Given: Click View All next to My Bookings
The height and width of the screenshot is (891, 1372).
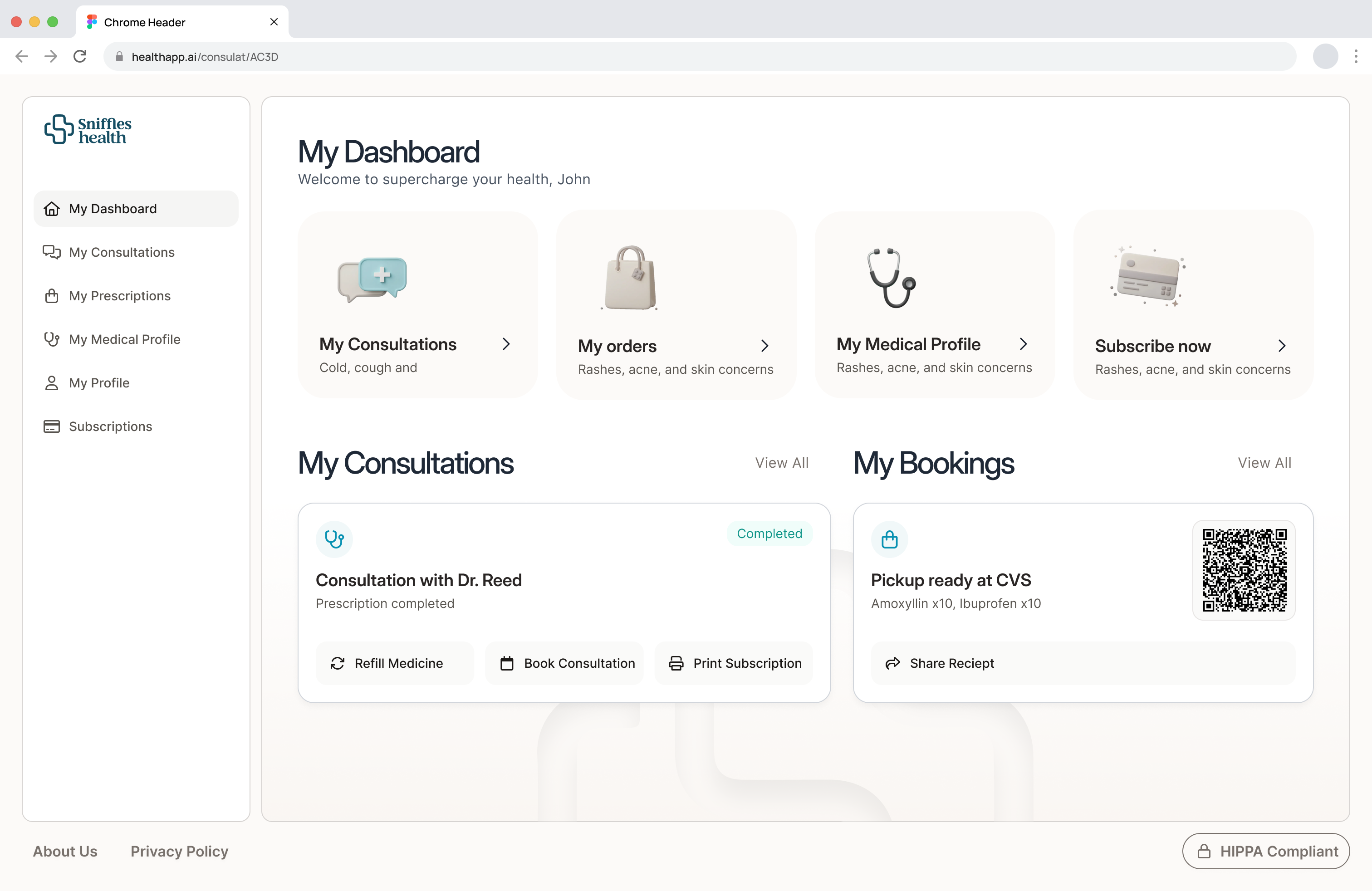Looking at the screenshot, I should [1265, 463].
